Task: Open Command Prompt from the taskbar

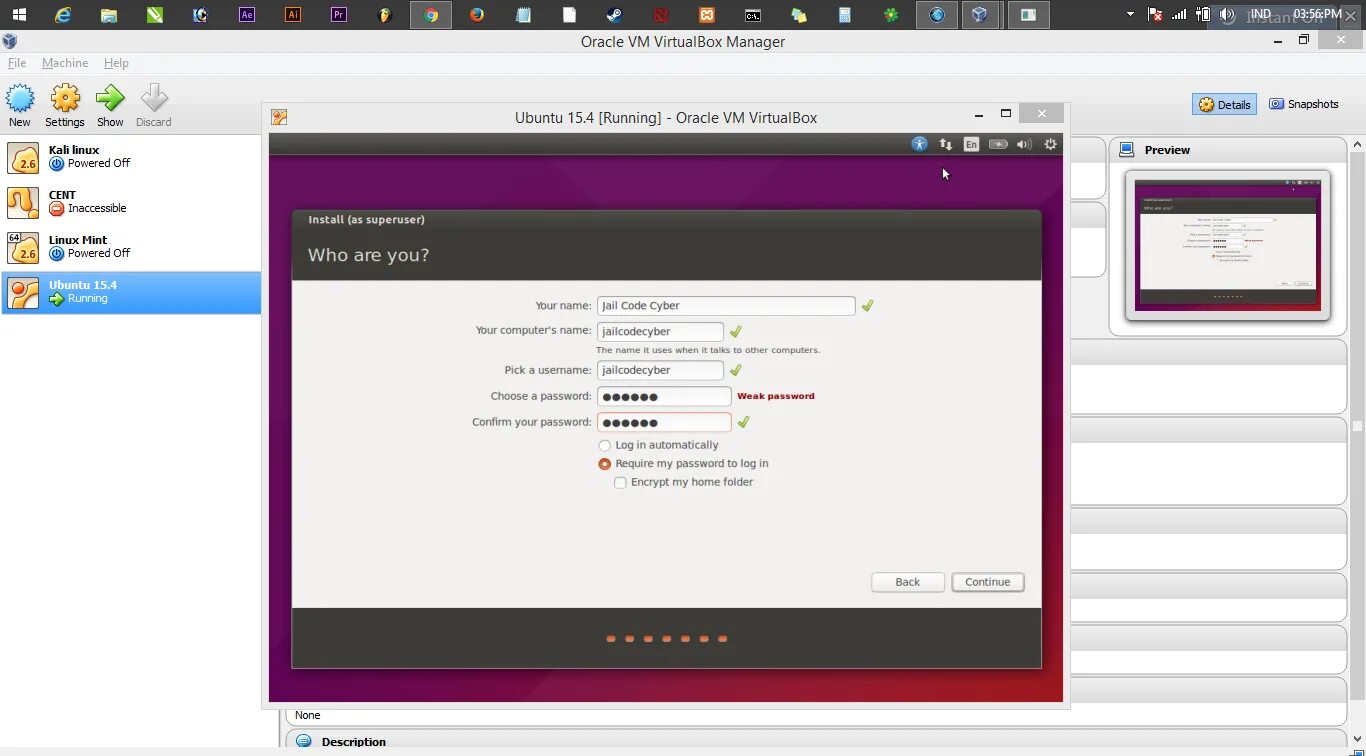Action: 753,15
